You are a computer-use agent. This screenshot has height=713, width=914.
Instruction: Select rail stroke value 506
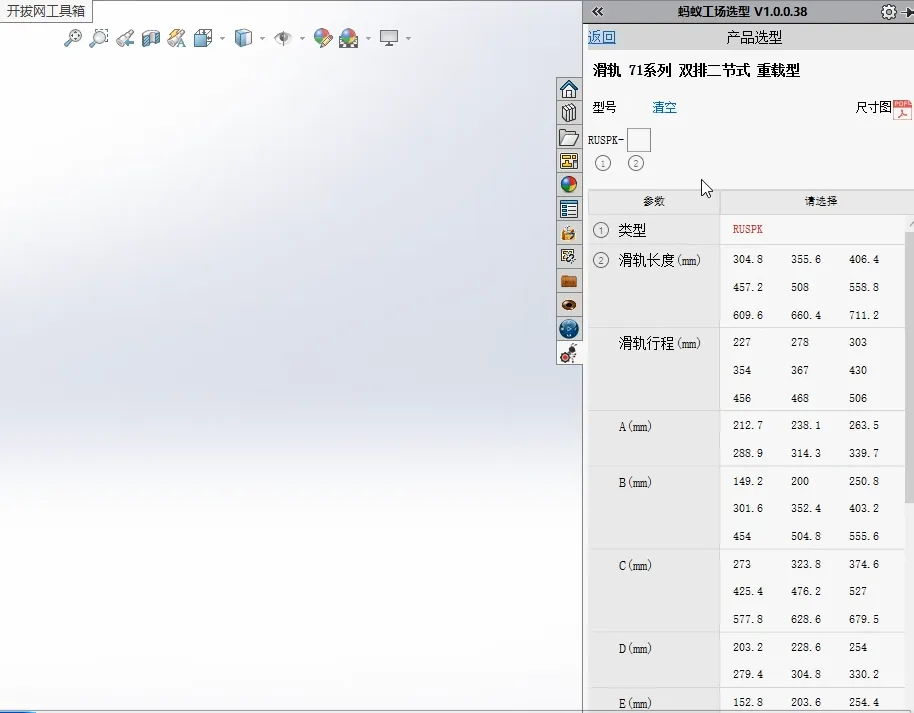pyautogui.click(x=857, y=398)
